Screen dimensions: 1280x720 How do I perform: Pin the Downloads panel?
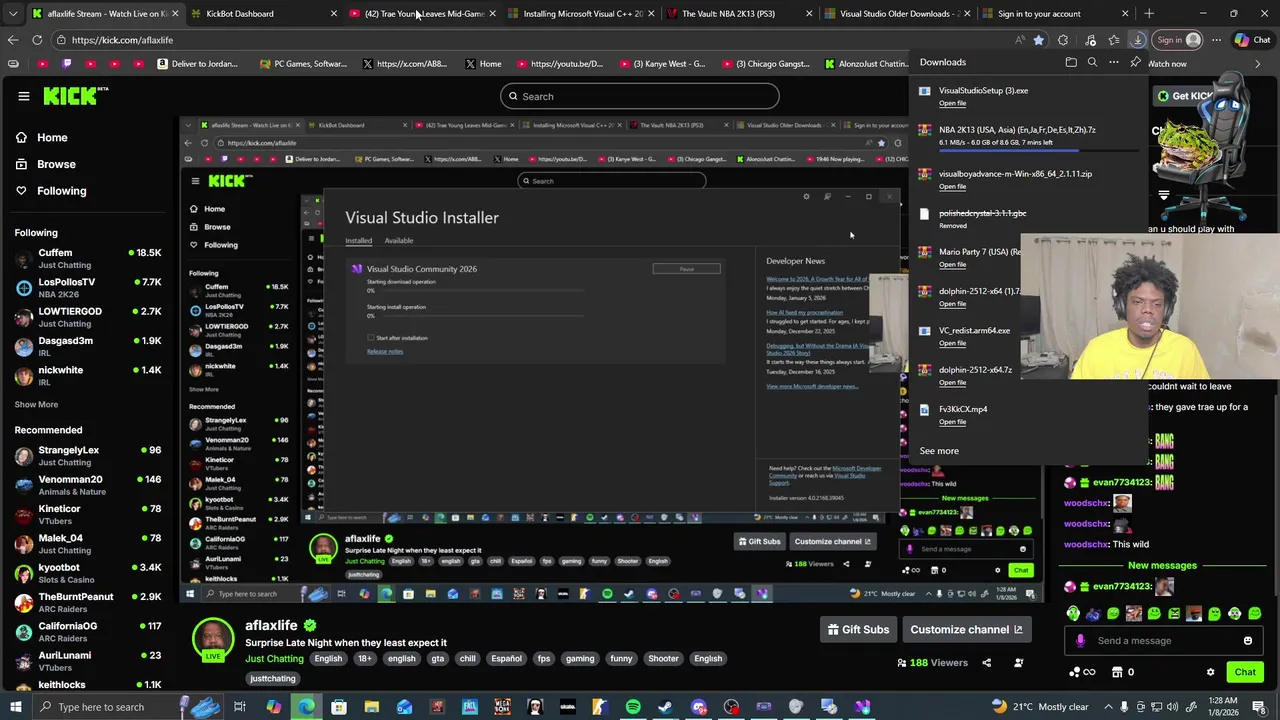pyautogui.click(x=1136, y=62)
